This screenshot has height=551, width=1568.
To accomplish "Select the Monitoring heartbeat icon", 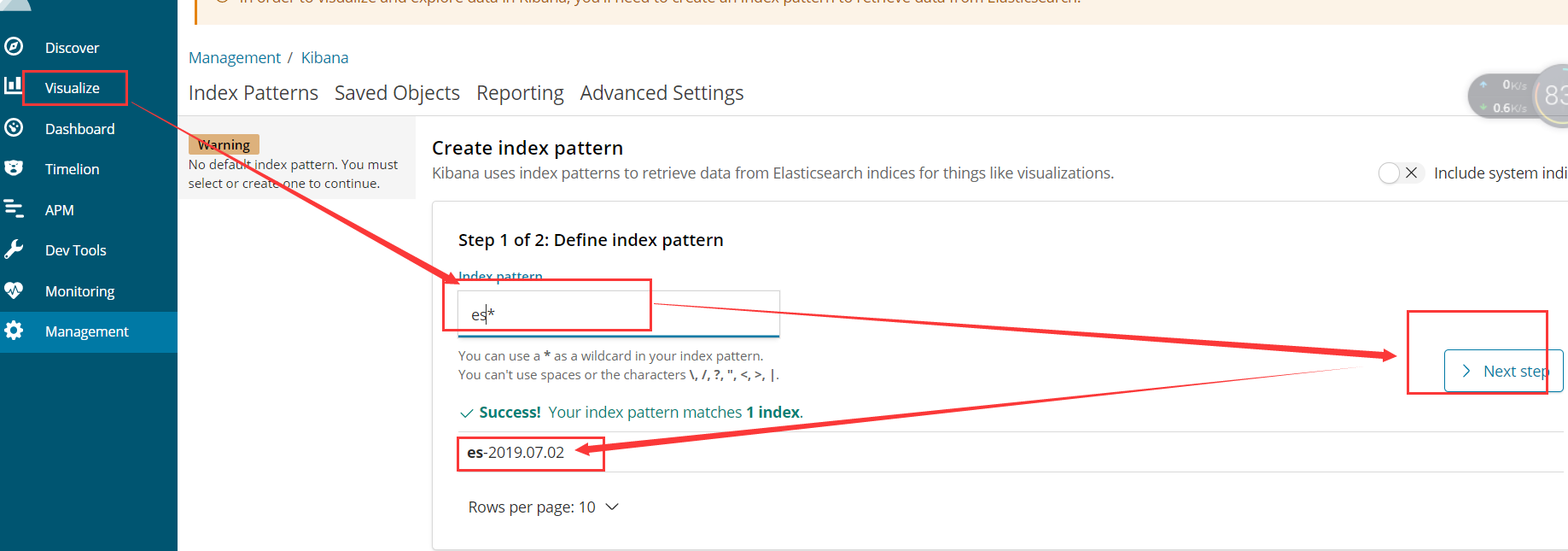I will 14,290.
